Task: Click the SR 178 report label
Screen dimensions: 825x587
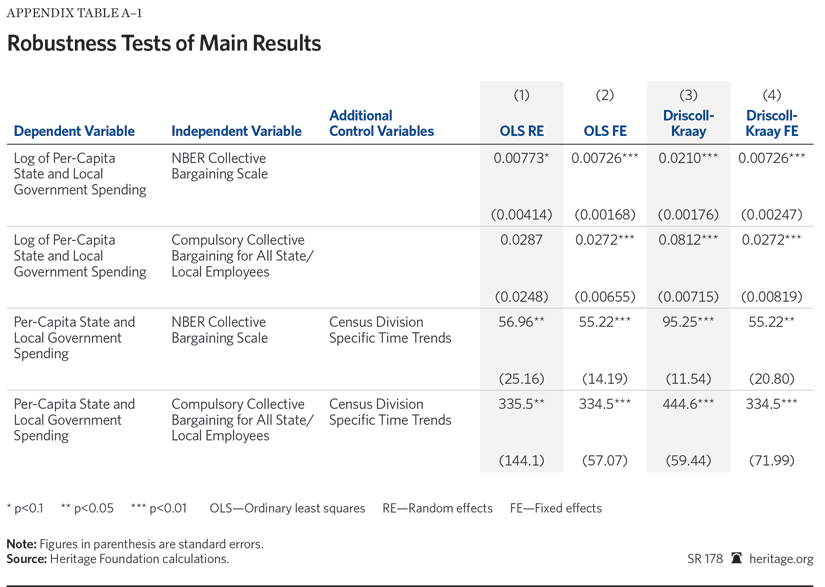Action: pyautogui.click(x=705, y=559)
